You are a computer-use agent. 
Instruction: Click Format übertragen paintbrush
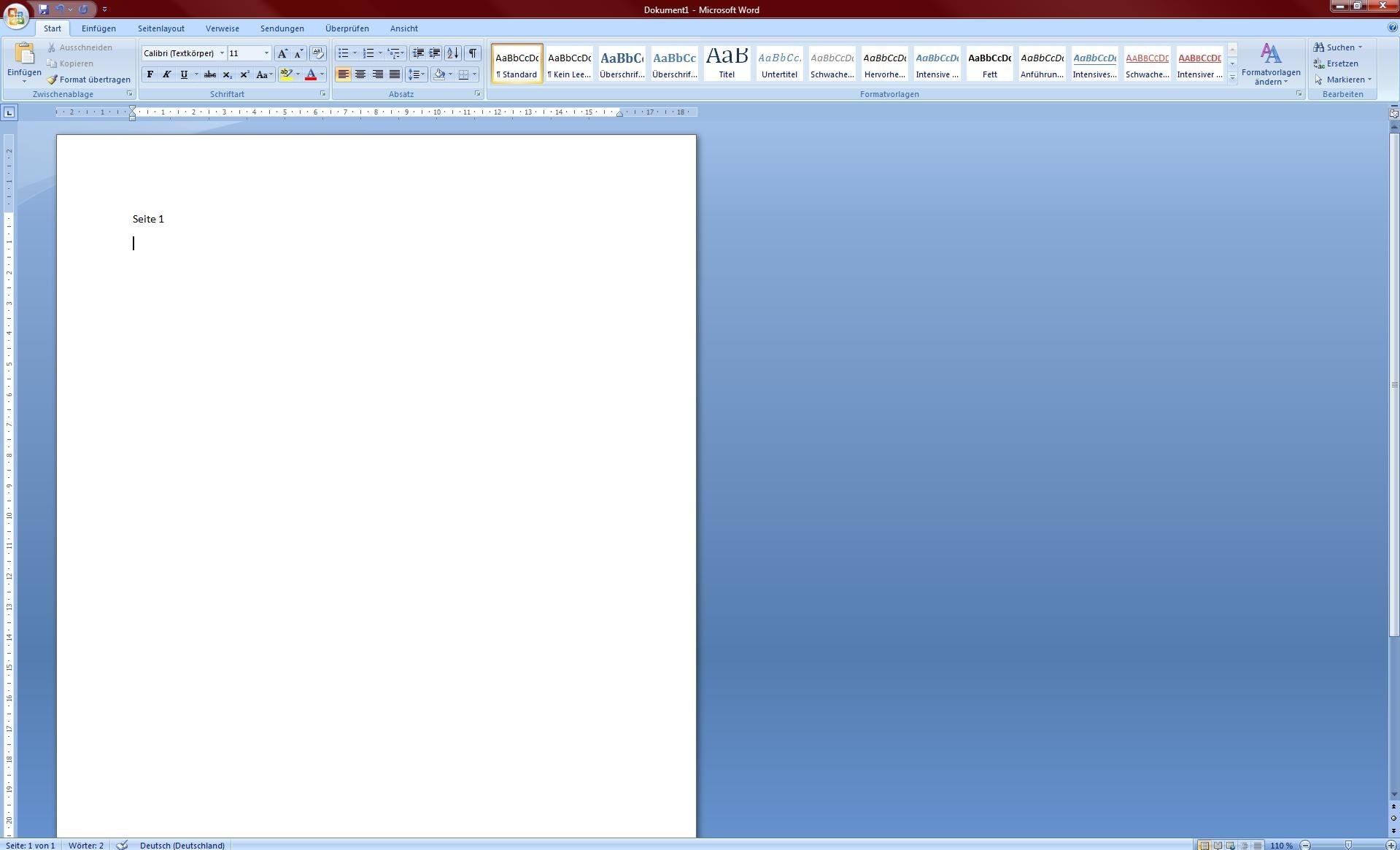coord(89,80)
